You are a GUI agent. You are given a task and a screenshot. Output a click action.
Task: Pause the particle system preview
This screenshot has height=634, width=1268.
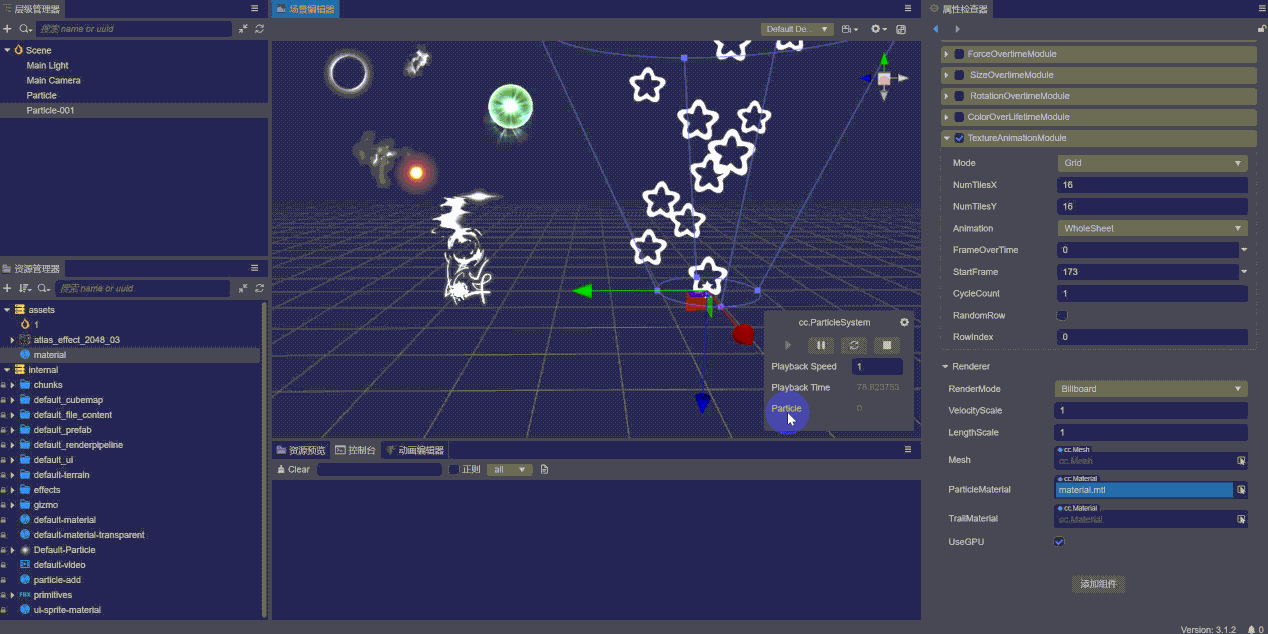[820, 345]
